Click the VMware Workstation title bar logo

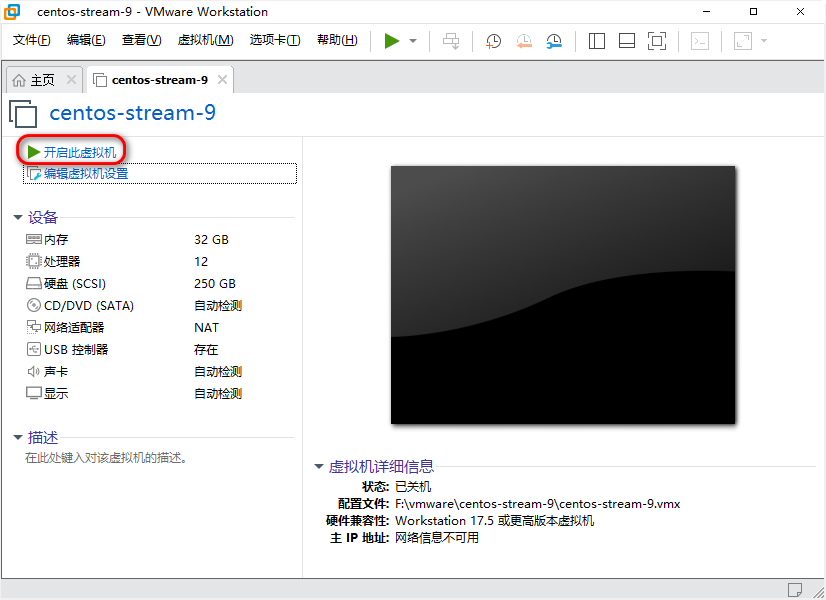coord(12,12)
